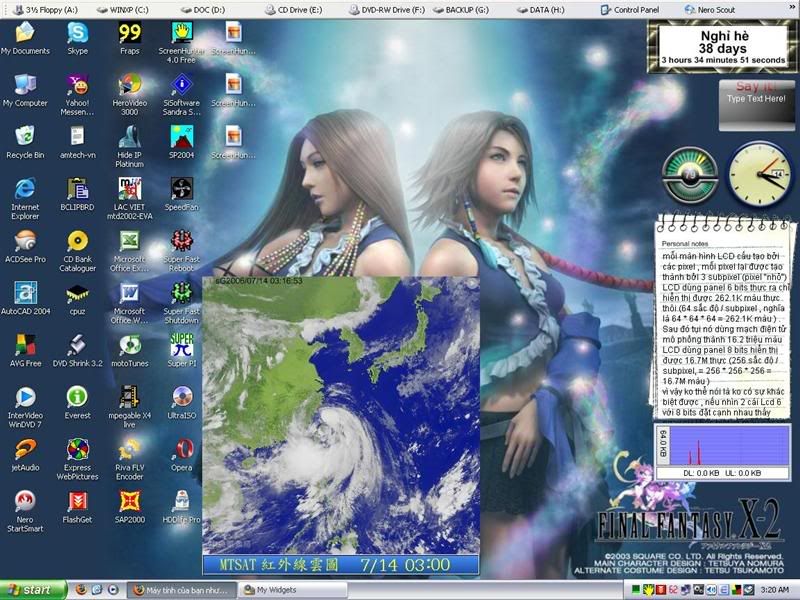Launch Skype from the desktop
800x600 pixels.
click(x=78, y=38)
